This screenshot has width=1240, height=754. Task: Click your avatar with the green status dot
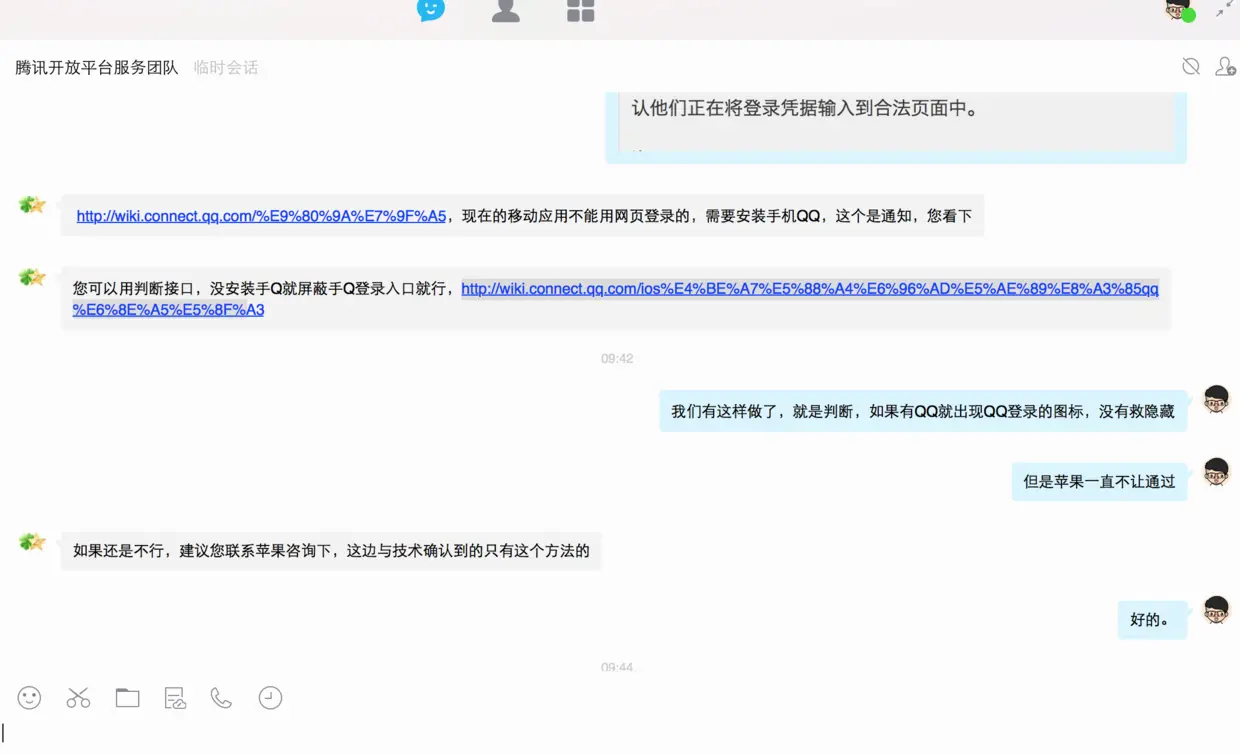pyautogui.click(x=1177, y=10)
